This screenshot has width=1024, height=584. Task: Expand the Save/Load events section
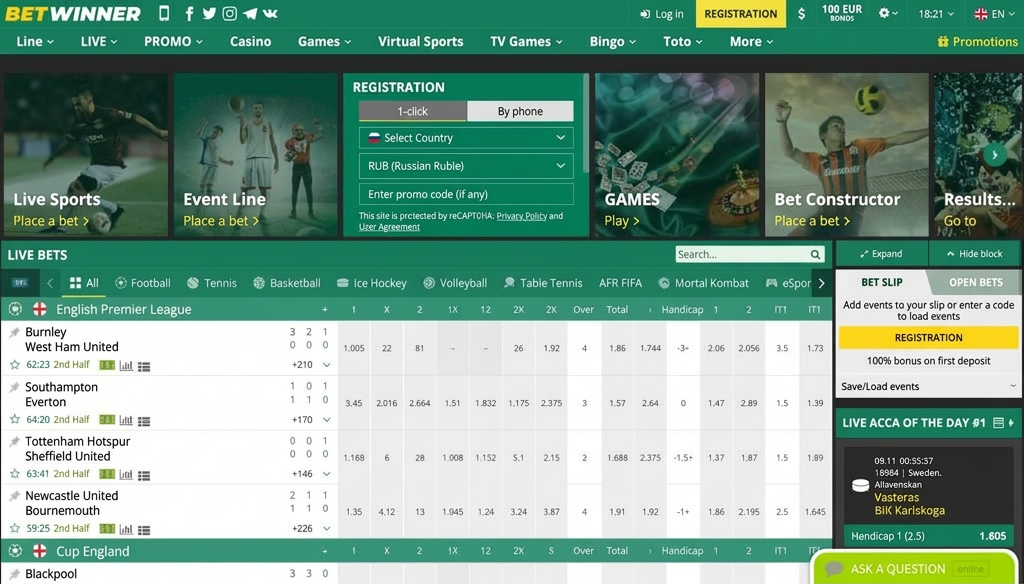928,386
